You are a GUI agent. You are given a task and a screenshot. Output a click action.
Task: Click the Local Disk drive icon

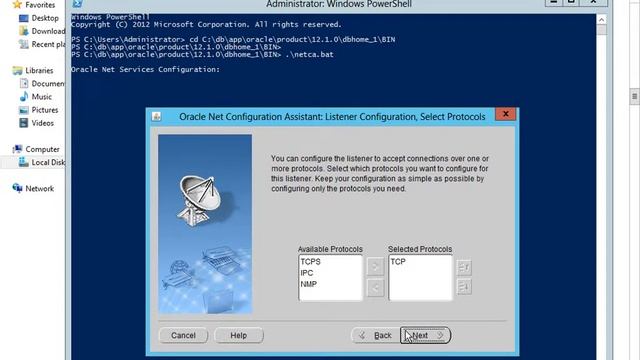(24, 162)
